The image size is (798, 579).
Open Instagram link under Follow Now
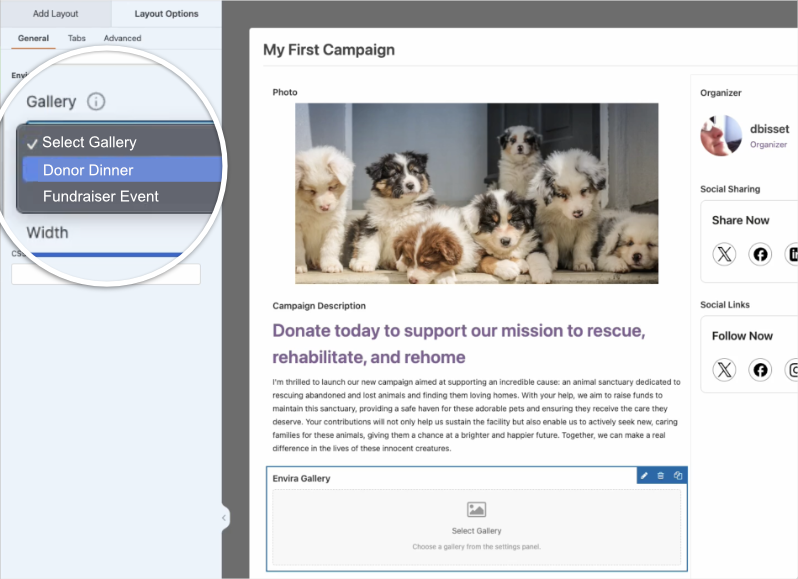point(792,369)
